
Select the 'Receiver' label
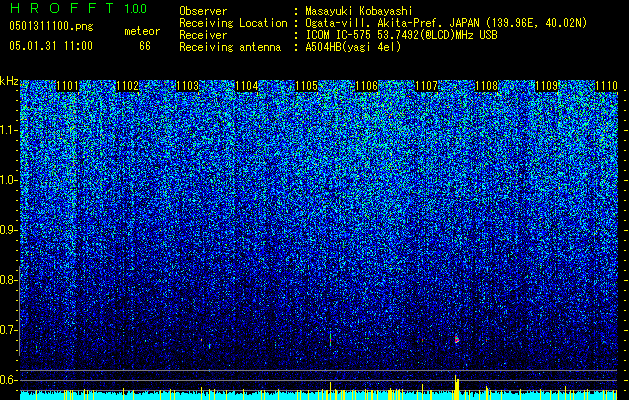tap(203, 35)
